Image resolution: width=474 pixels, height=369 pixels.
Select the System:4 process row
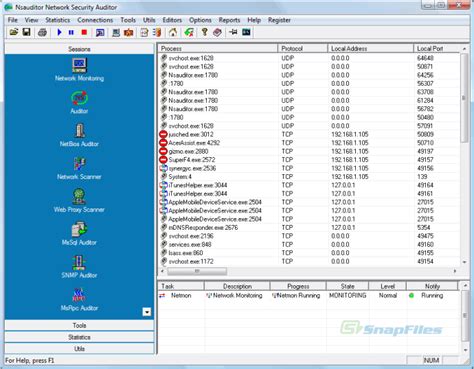pos(309,177)
